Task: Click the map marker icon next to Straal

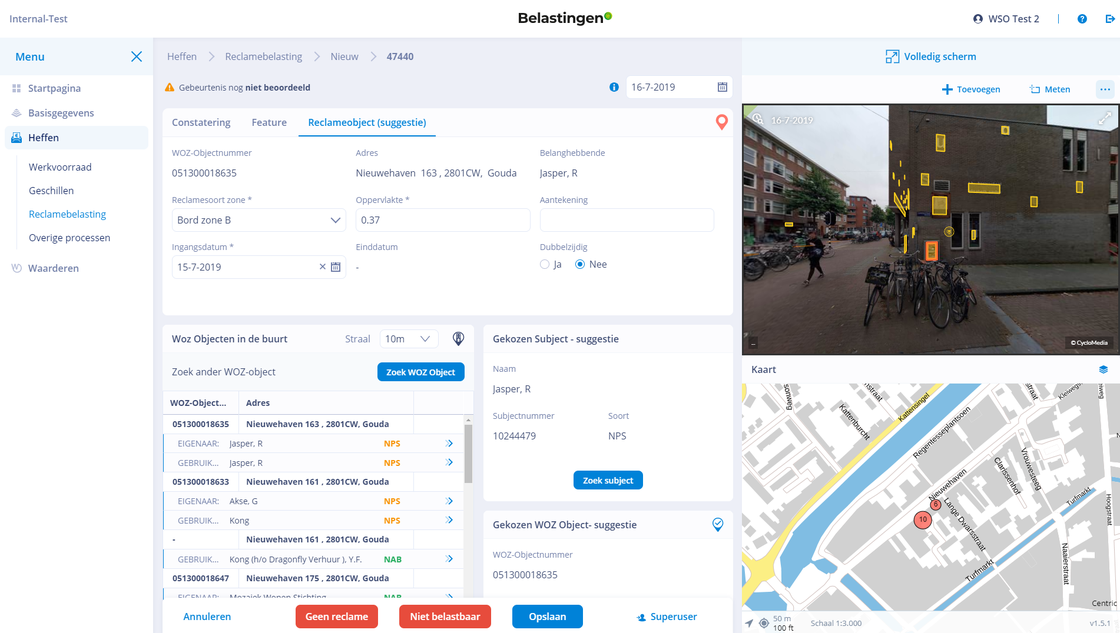Action: [x=459, y=339]
